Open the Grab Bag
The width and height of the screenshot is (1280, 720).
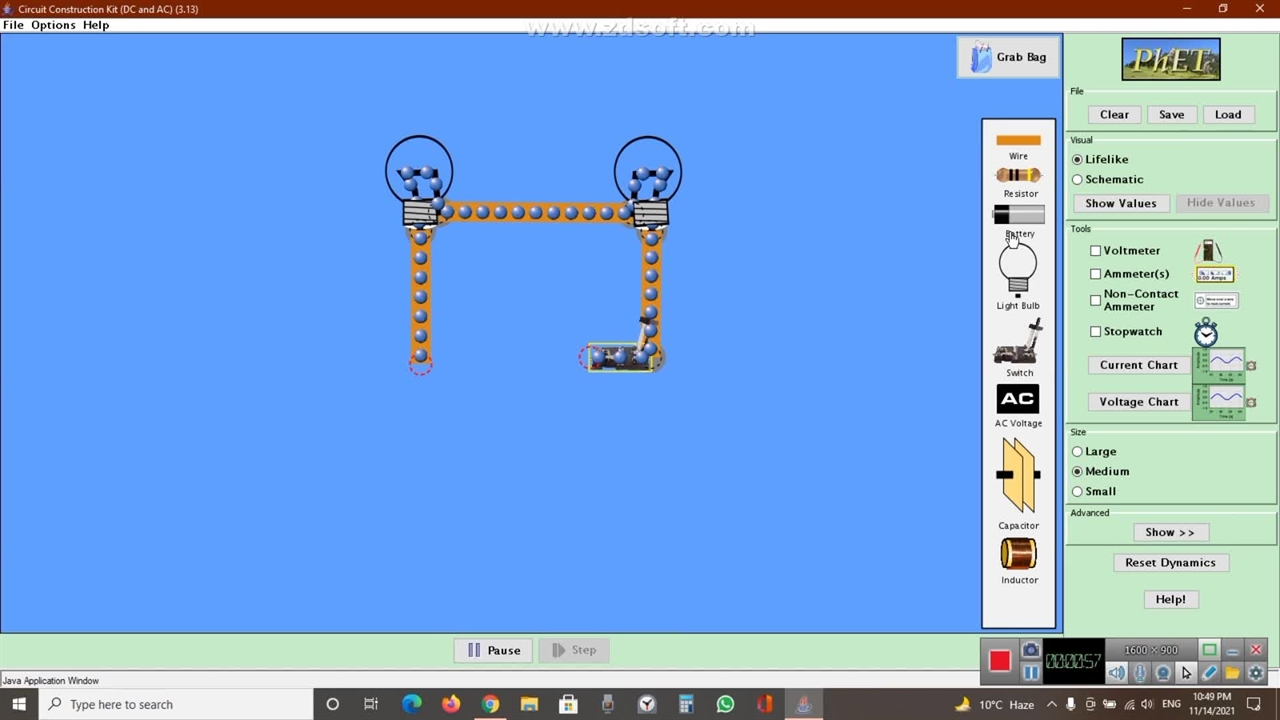(1008, 57)
